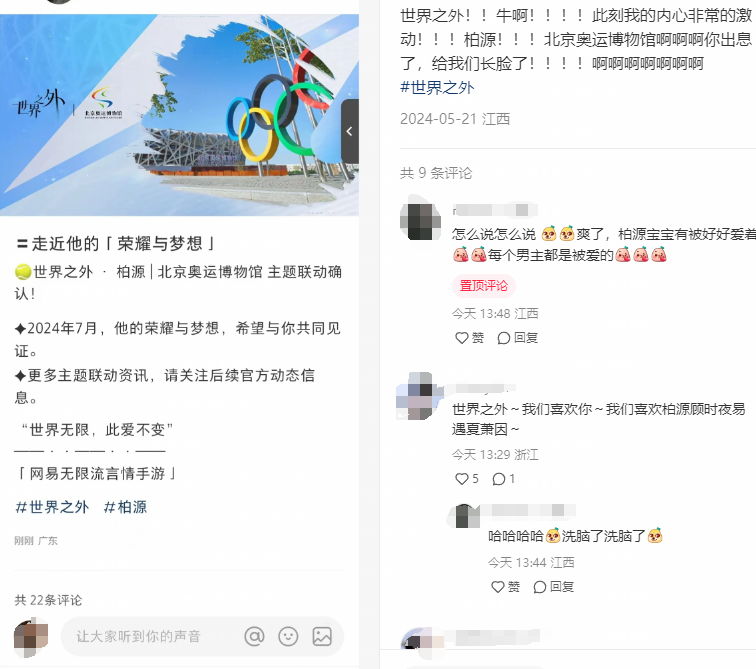Like the comment with 5 likes
The image size is (756, 669).
467,479
